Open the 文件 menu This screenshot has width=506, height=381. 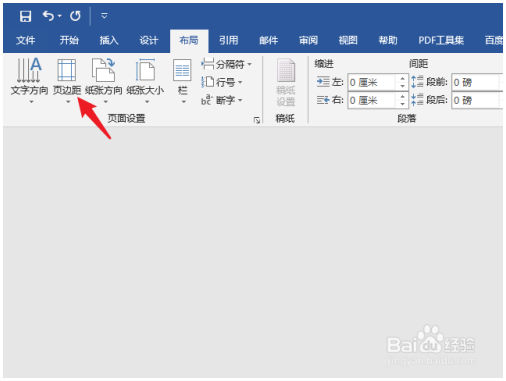(x=25, y=41)
